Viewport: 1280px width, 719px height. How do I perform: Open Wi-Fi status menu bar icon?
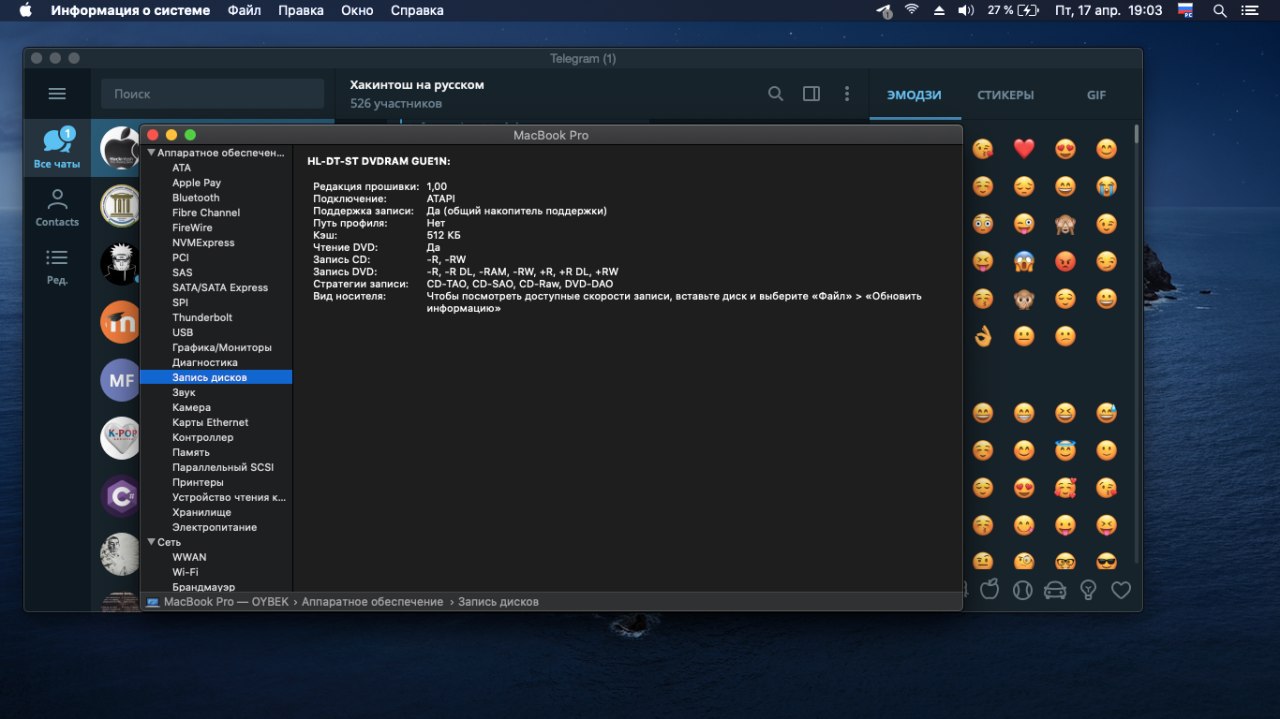coord(911,10)
